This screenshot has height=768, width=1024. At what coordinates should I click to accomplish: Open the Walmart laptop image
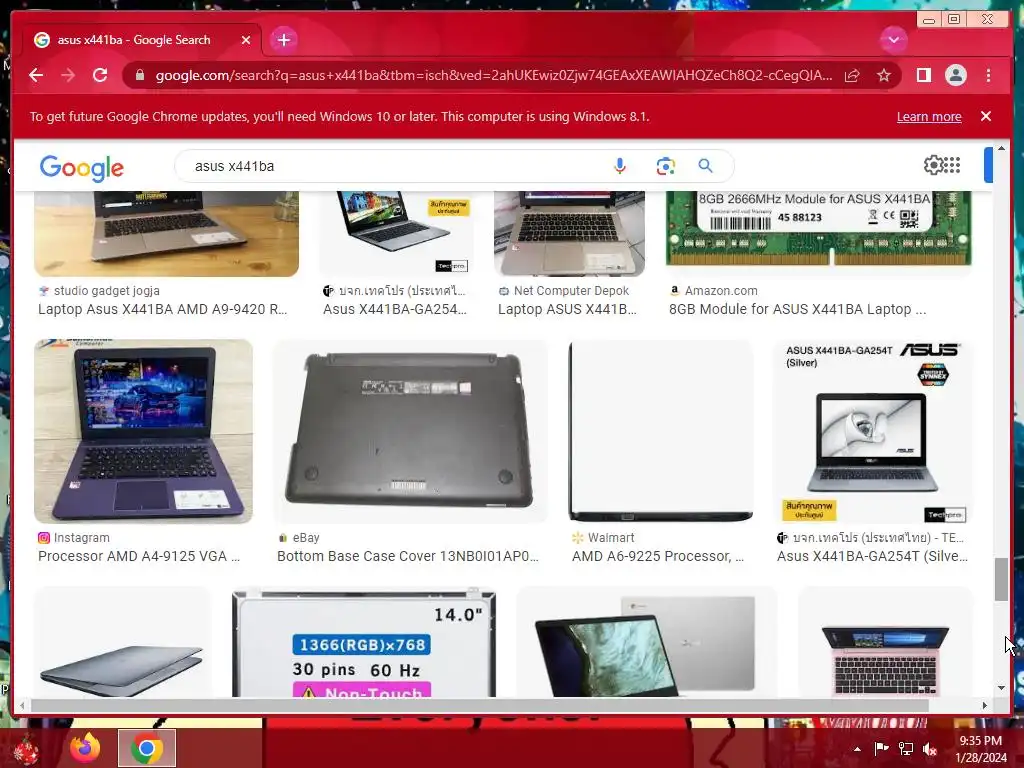coord(660,431)
